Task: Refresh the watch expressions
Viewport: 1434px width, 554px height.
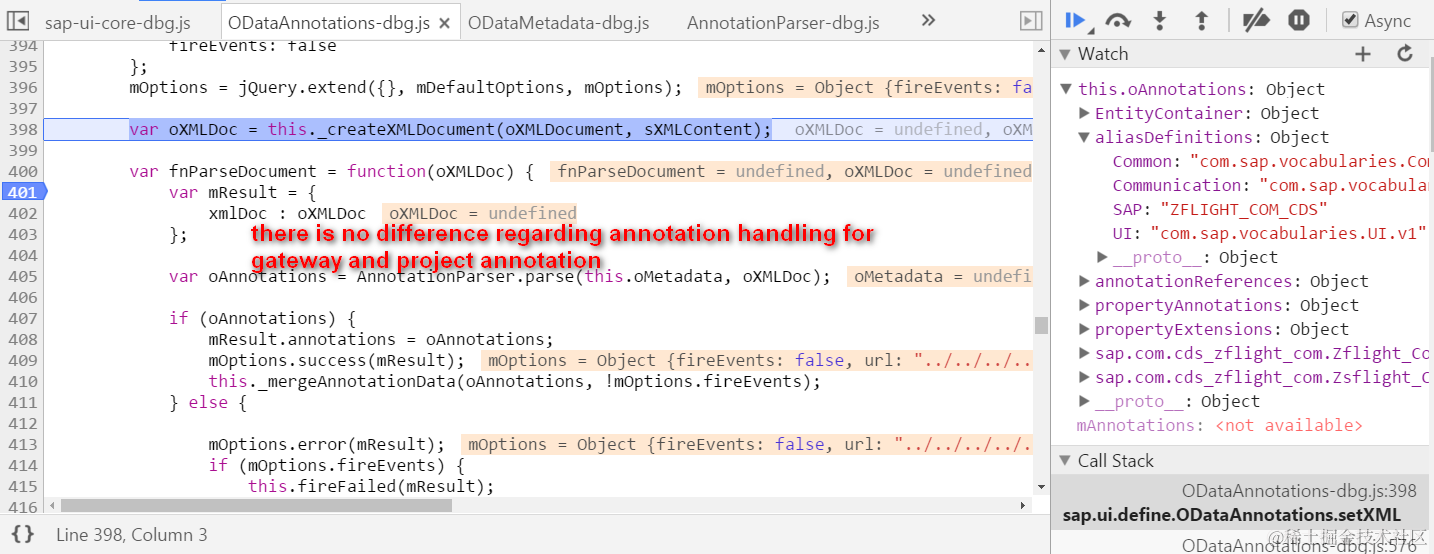Action: click(1404, 54)
